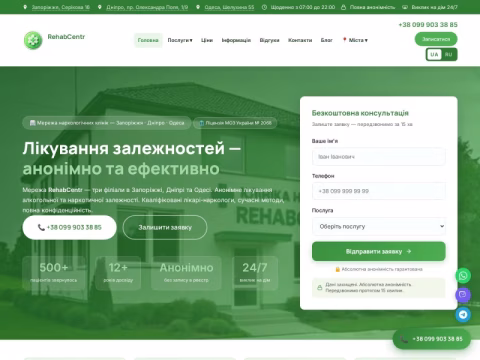Expand the Послуги navigation dropdown

click(180, 40)
